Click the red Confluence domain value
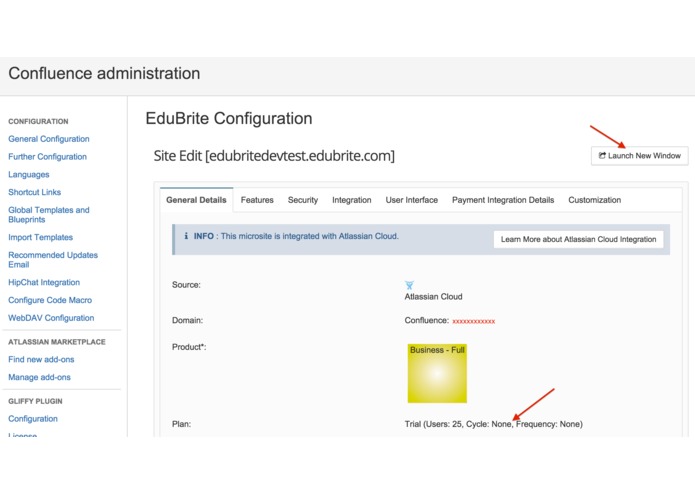The image size is (695, 494). click(473, 321)
